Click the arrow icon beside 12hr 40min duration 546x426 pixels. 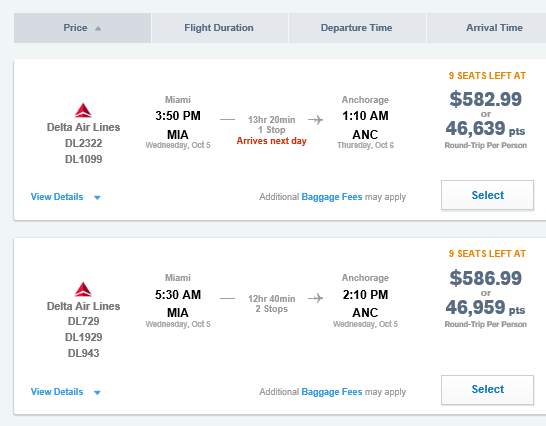tap(315, 298)
